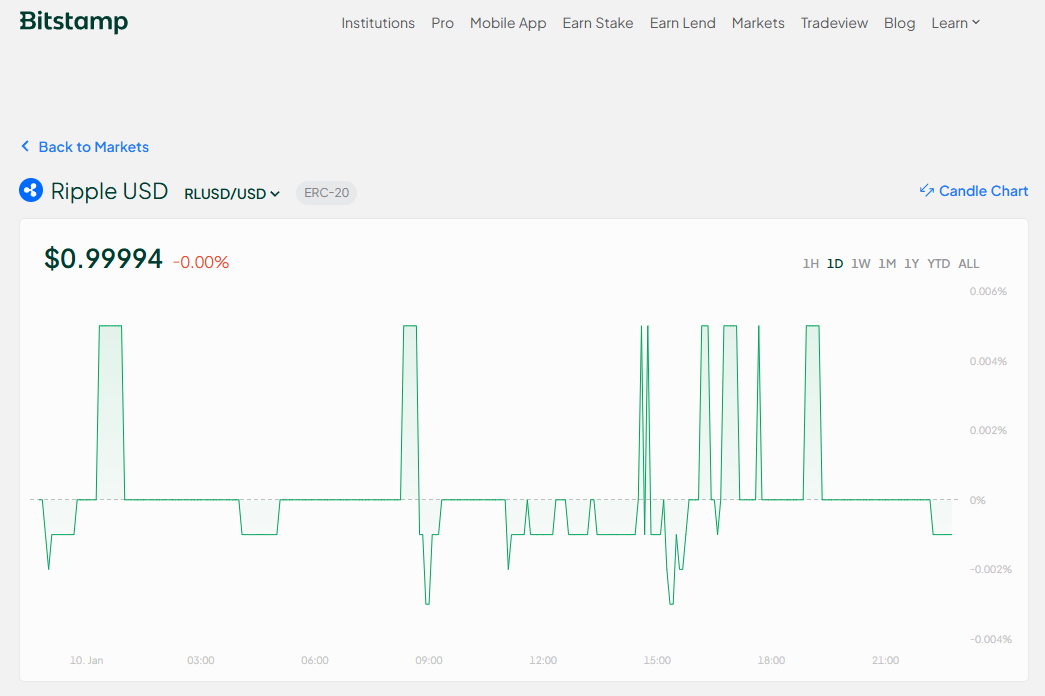This screenshot has height=696, width=1045.
Task: Choose the YTD time range
Action: [938, 263]
